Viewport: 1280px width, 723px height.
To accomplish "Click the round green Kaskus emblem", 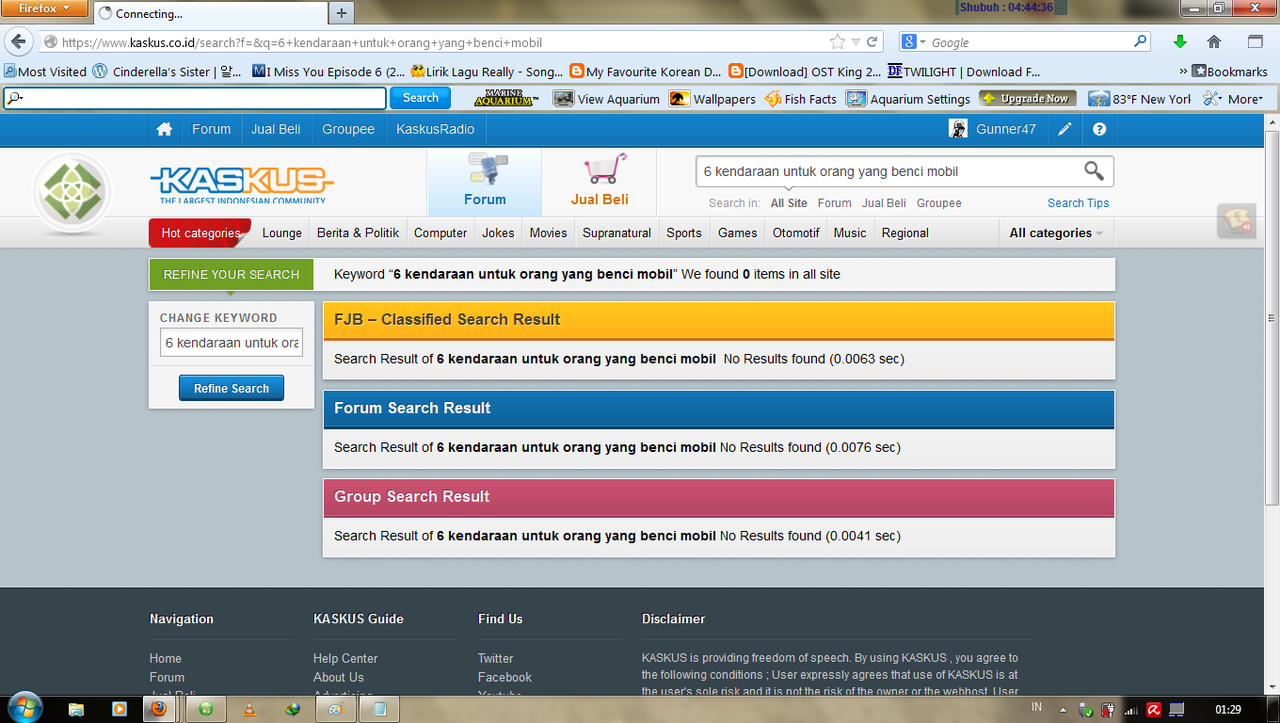I will tap(72, 190).
